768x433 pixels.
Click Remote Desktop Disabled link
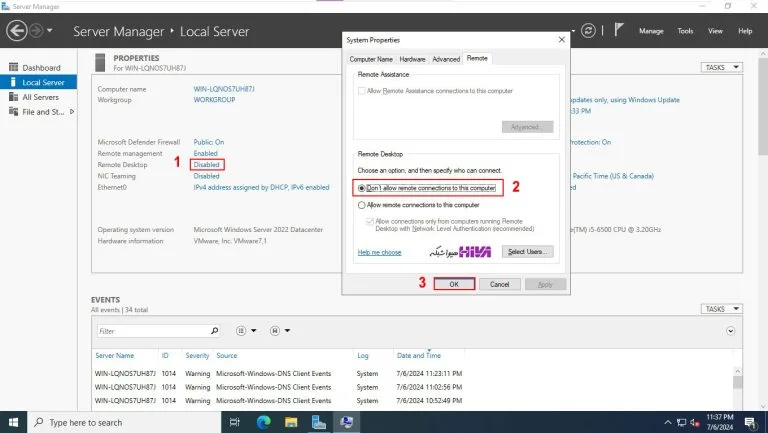point(206,165)
